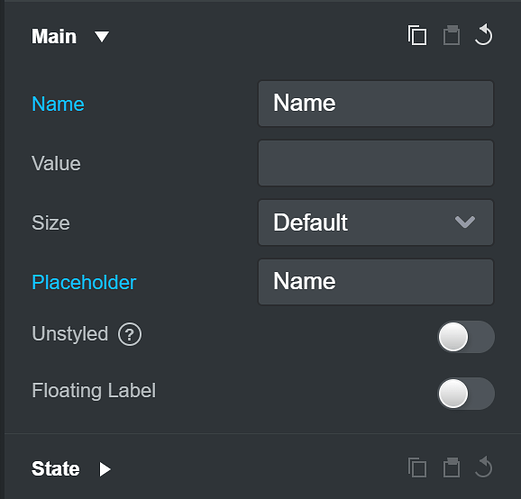
Task: Reset the Main section settings
Action: pos(483,34)
